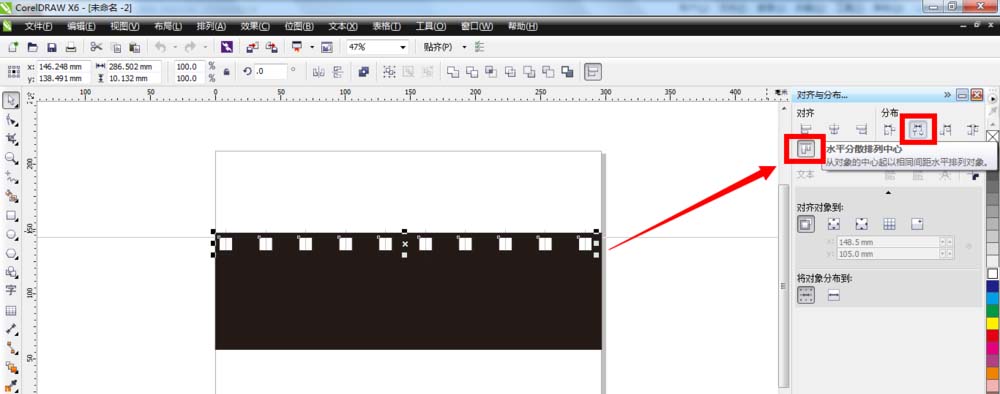Screen dimensions: 1000x394
Task: Click the New document icon
Action: (13, 47)
